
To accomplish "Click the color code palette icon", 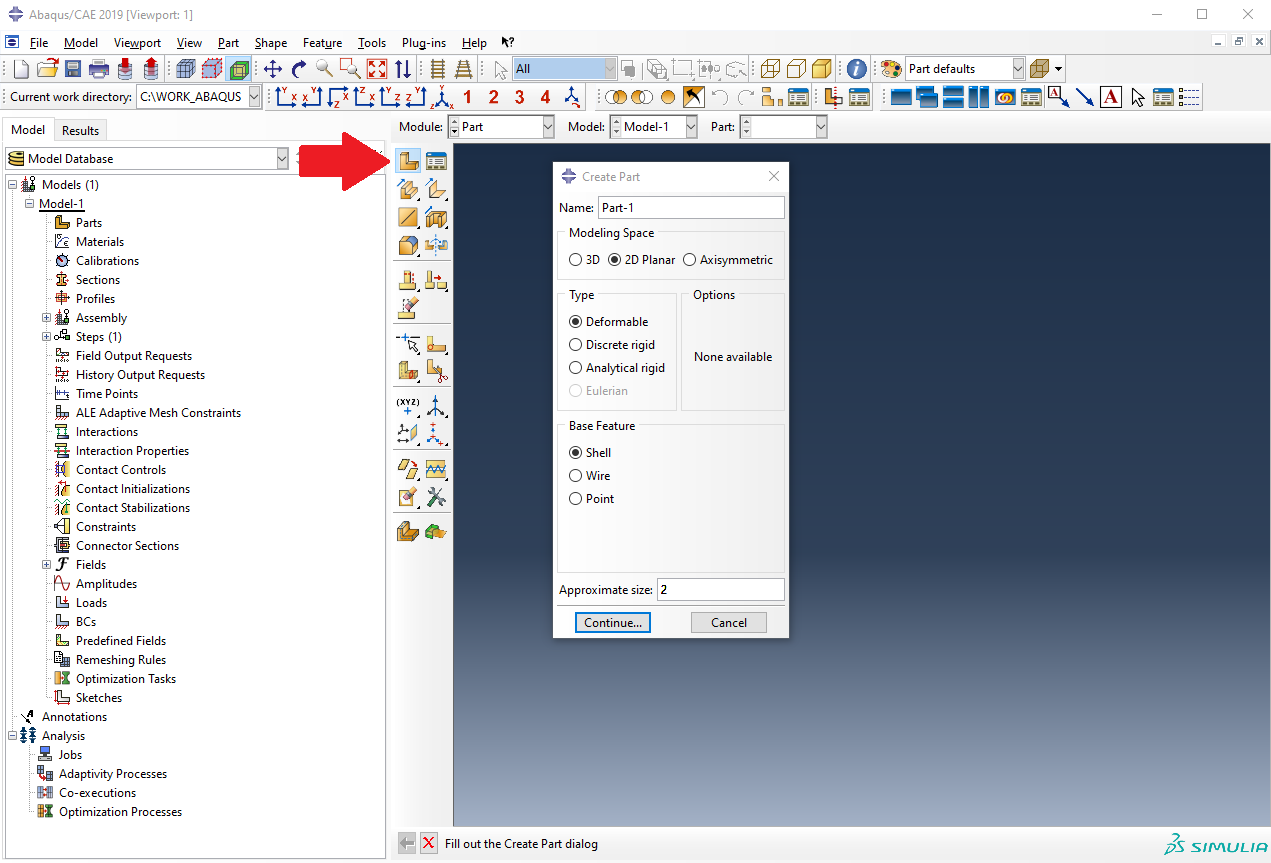I will click(x=891, y=69).
